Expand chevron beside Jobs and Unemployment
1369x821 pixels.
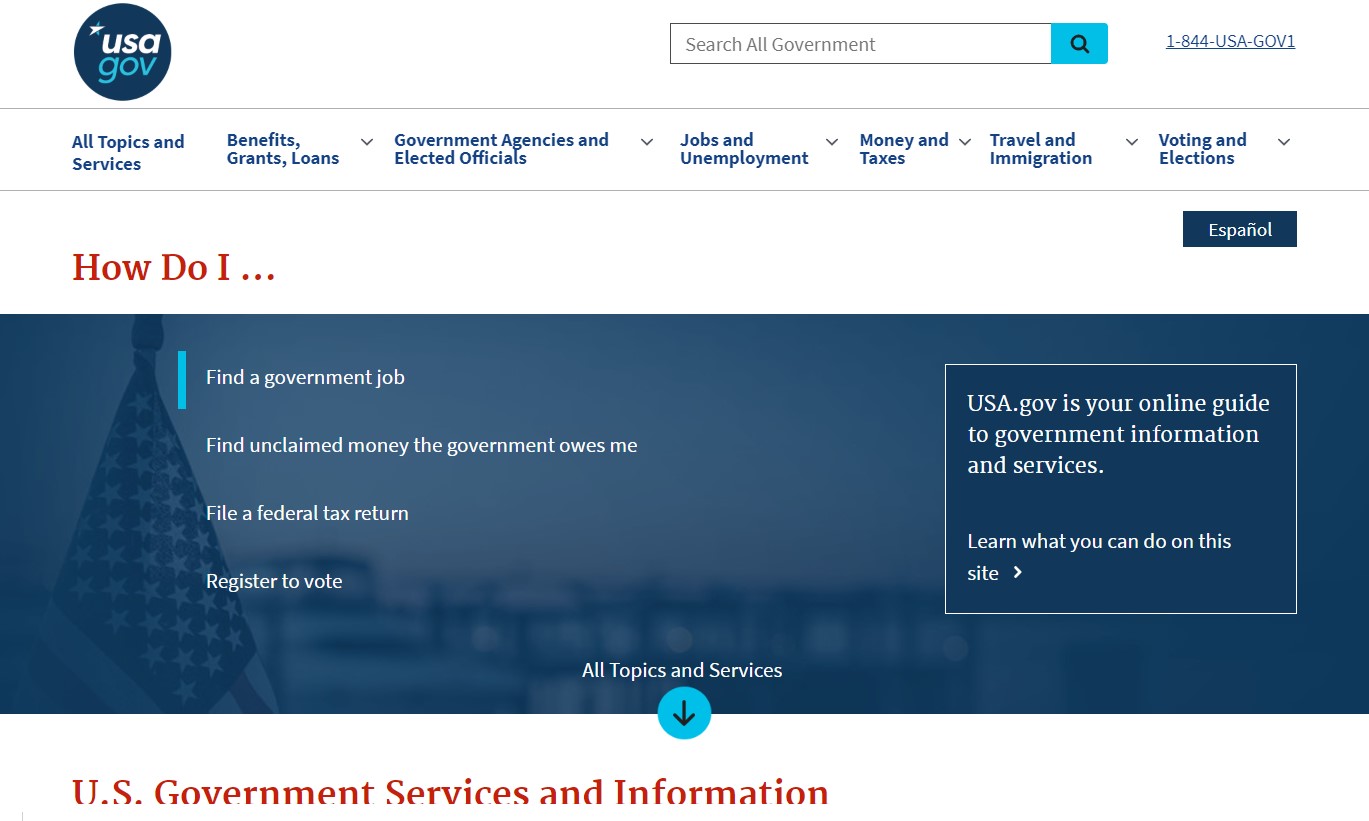[x=832, y=142]
